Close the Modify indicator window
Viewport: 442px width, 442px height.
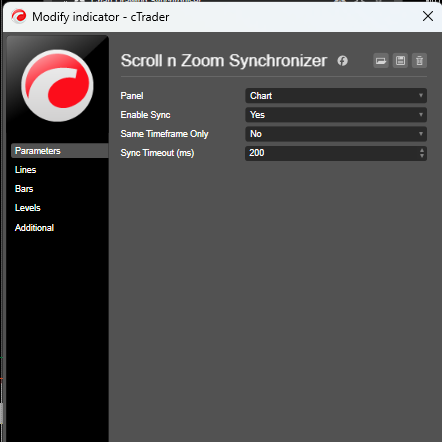(428, 16)
